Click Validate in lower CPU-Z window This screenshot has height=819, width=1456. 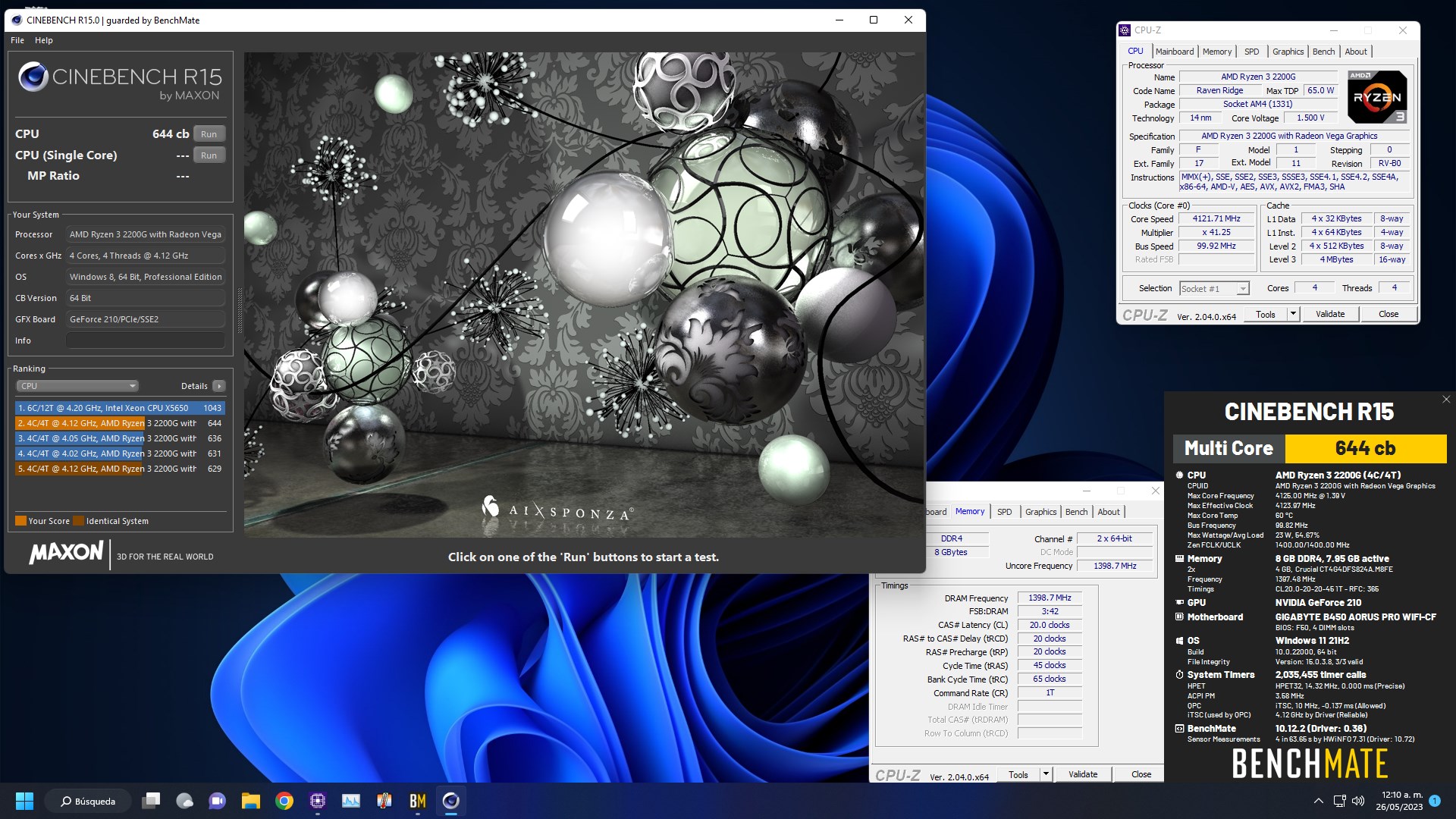tap(1082, 774)
